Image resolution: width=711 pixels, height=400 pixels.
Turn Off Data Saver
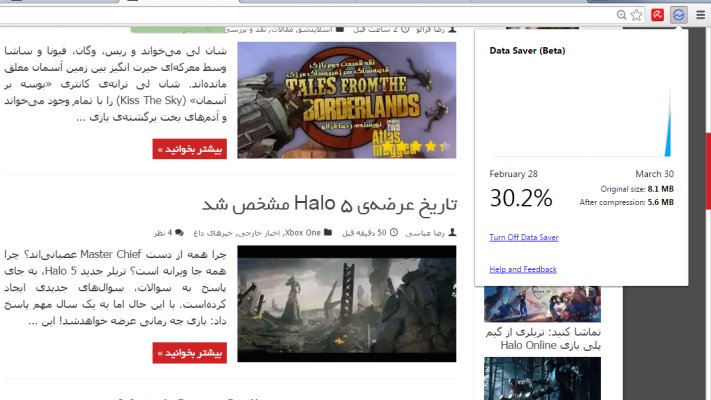pos(523,237)
